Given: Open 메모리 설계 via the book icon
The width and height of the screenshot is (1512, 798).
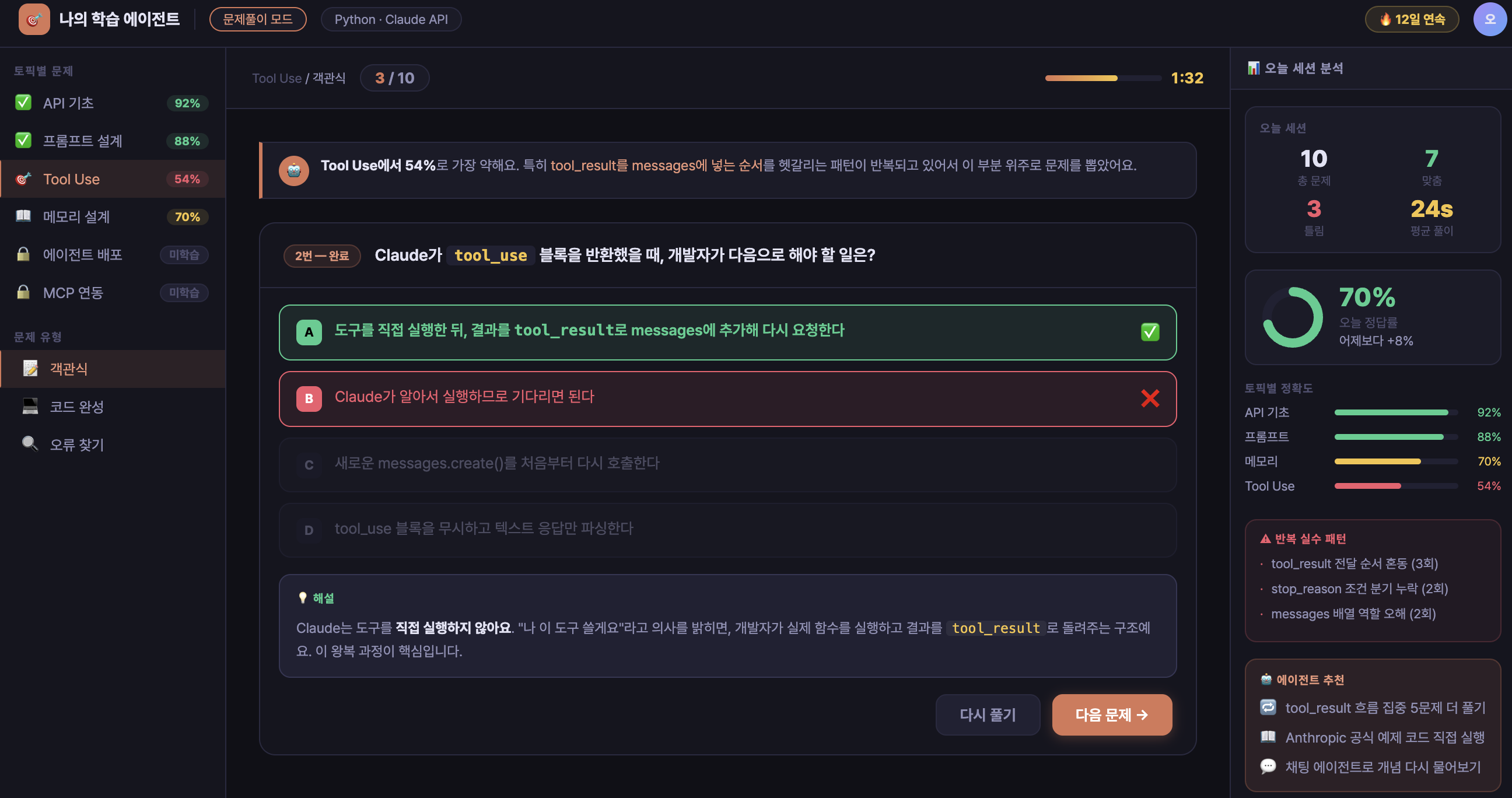Looking at the screenshot, I should (23, 216).
